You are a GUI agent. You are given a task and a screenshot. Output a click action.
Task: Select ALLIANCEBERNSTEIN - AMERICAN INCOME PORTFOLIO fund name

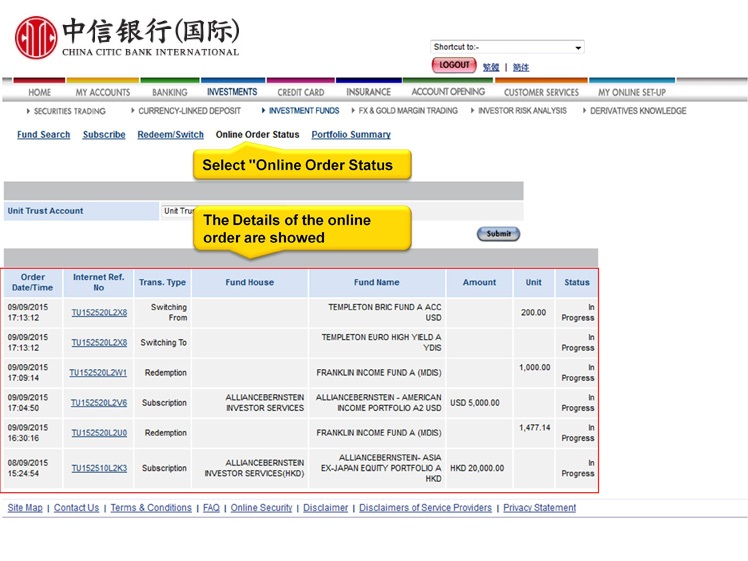tap(378, 403)
